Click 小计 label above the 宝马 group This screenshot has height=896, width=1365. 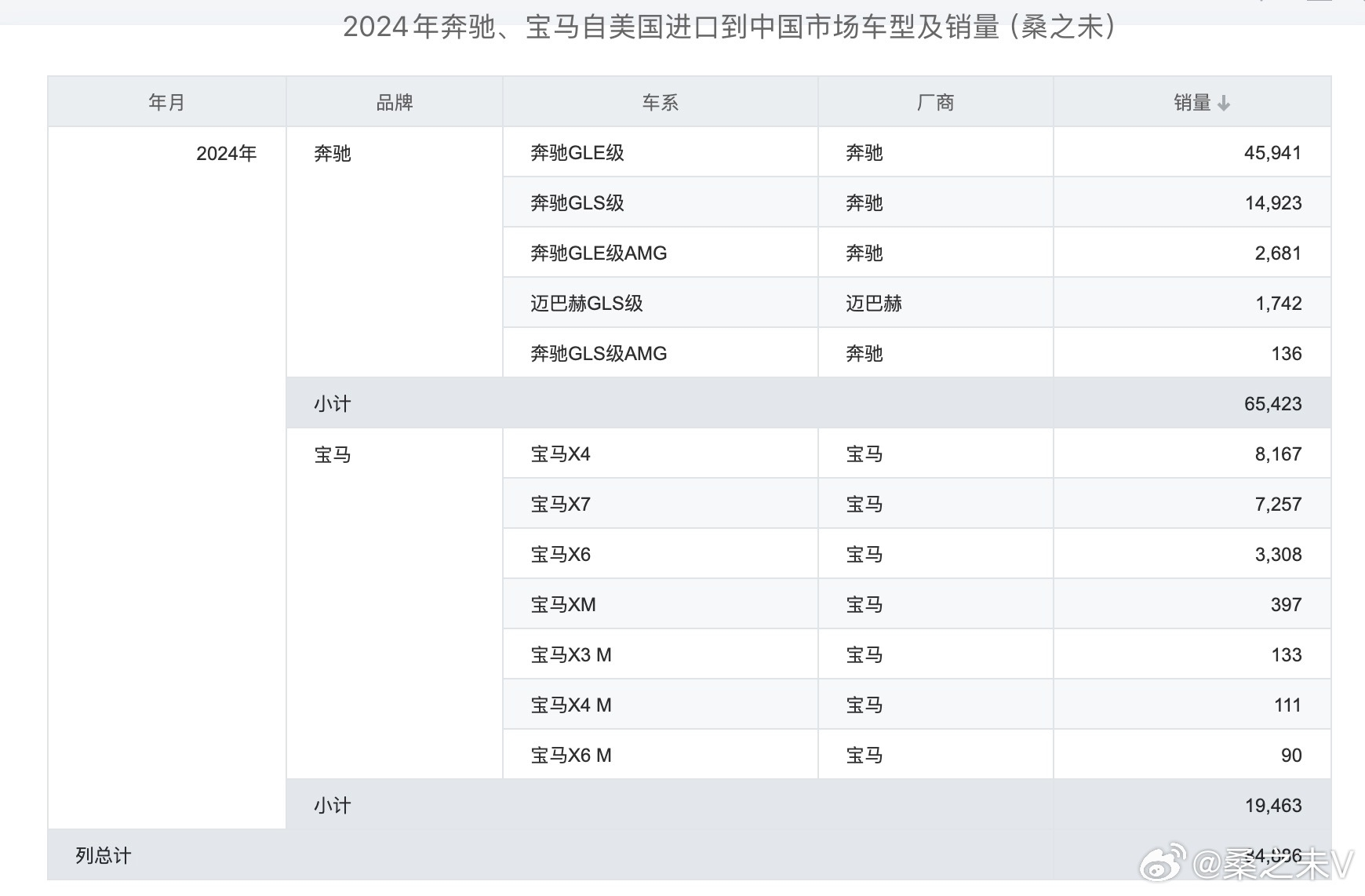click(x=333, y=404)
